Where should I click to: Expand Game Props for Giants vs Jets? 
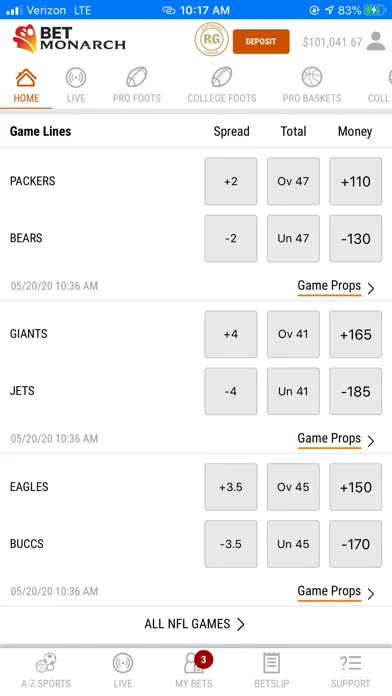(336, 439)
